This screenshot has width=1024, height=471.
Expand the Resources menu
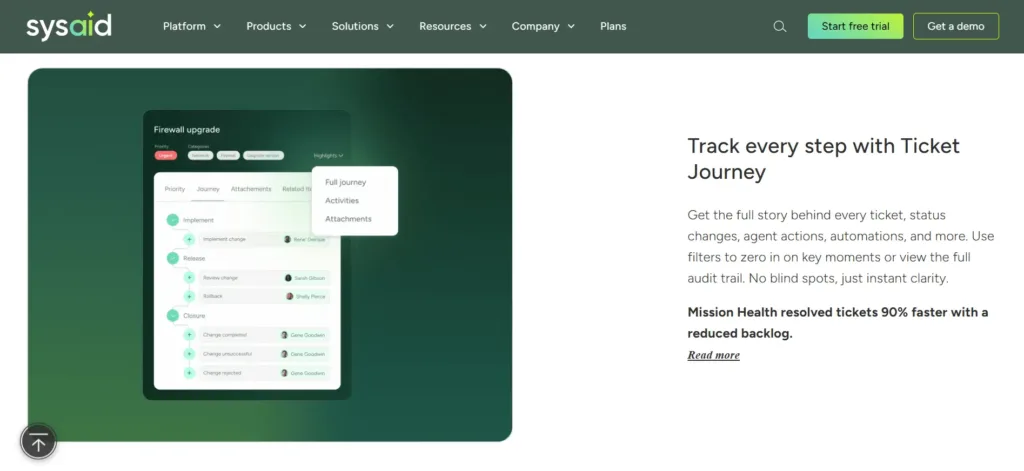click(453, 26)
